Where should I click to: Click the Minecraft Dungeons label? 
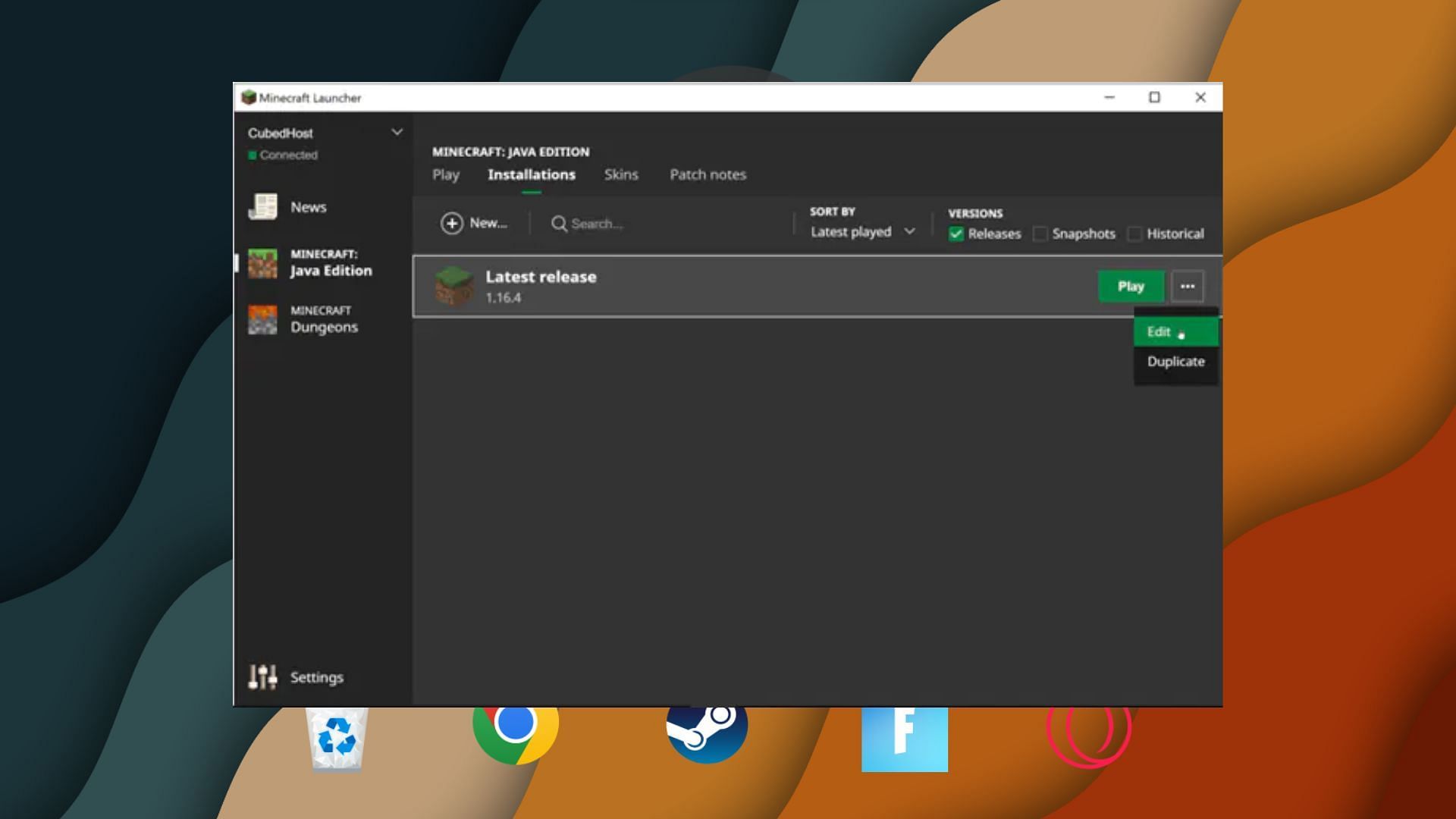(324, 319)
